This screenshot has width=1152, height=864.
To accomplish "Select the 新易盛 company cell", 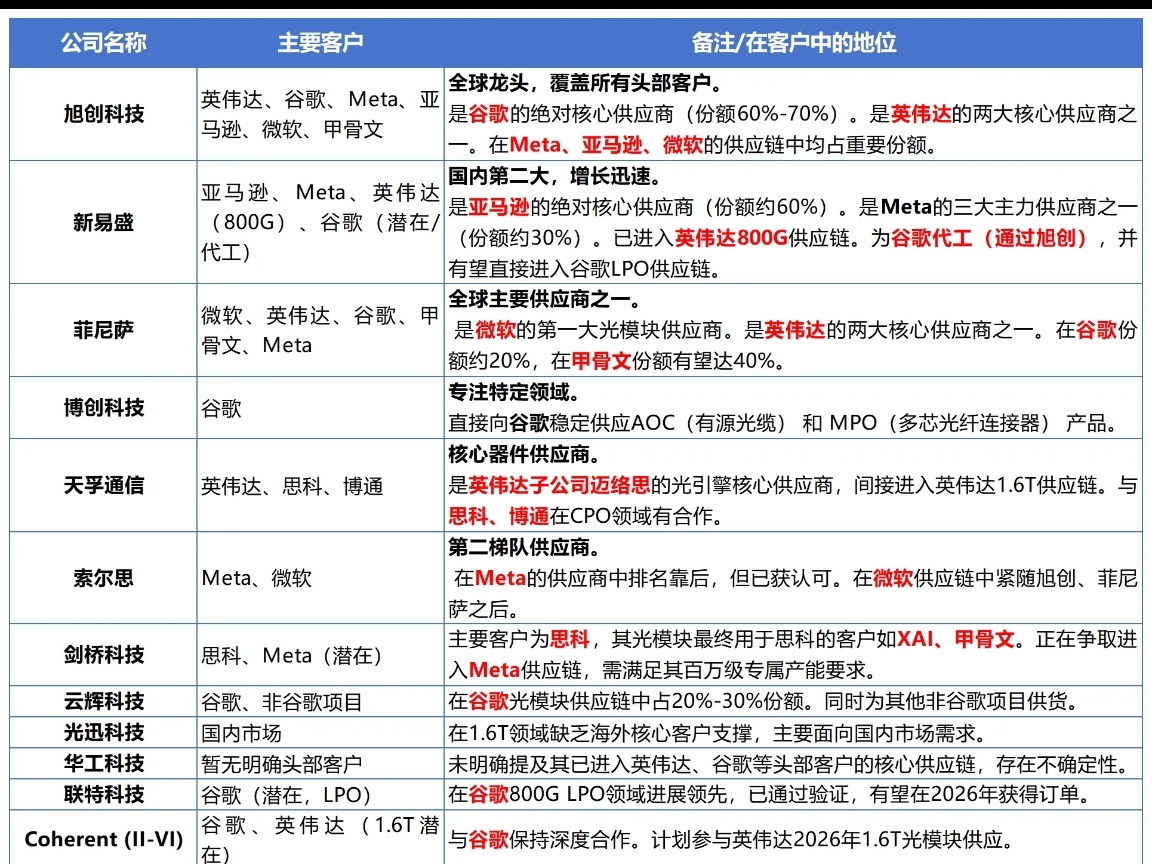I will 104,222.
